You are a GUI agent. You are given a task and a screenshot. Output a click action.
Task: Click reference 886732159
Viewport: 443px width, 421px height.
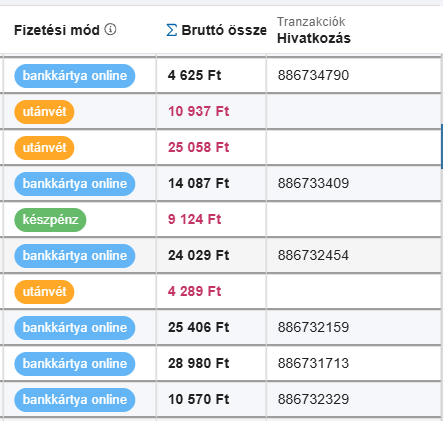click(x=313, y=327)
